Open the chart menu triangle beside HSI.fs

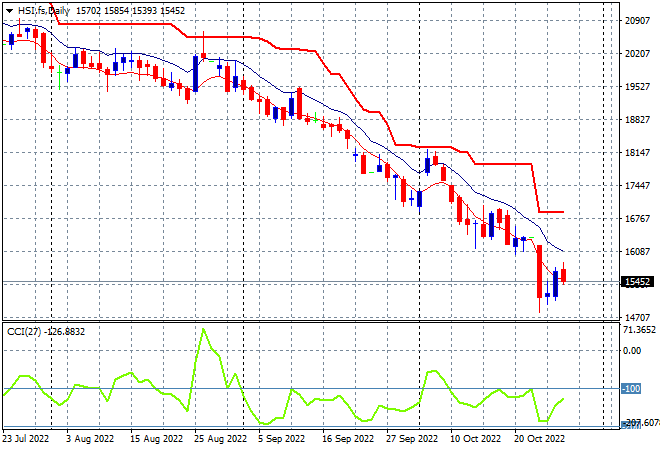(9, 11)
